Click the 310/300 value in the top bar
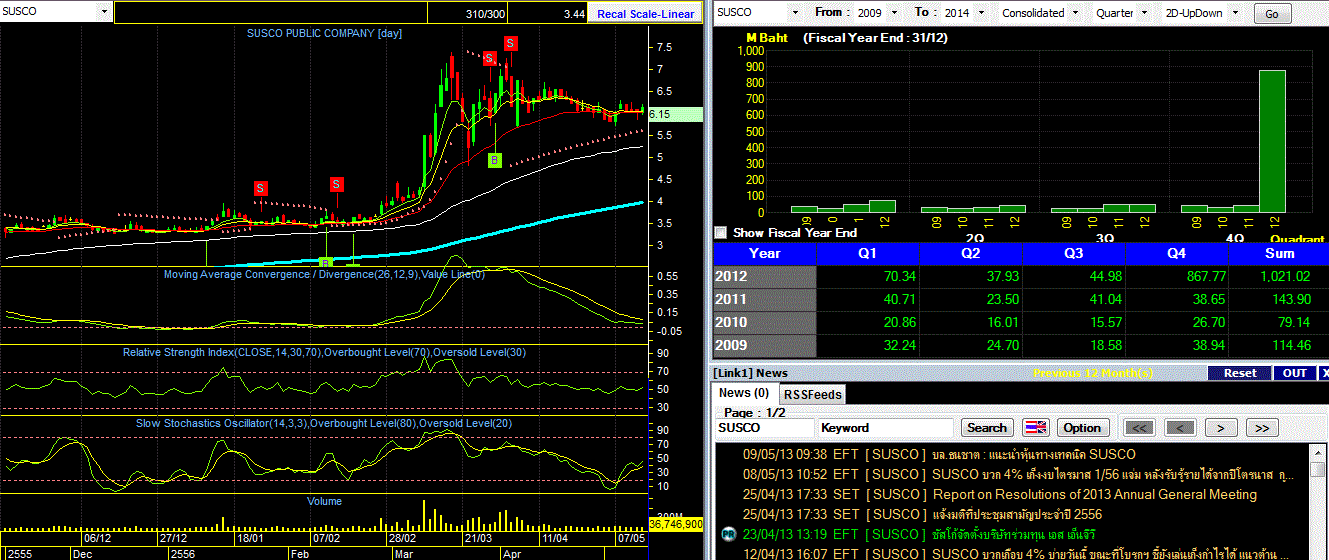 [484, 14]
